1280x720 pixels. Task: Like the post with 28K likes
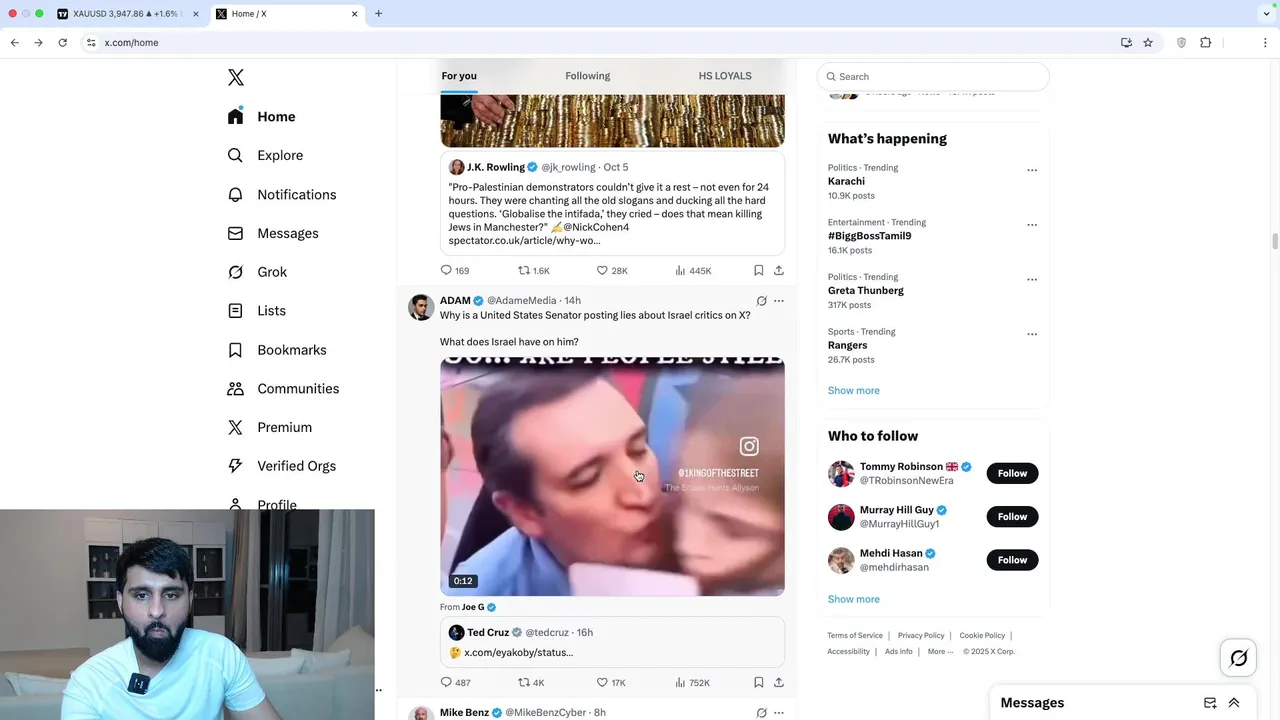click(x=612, y=270)
